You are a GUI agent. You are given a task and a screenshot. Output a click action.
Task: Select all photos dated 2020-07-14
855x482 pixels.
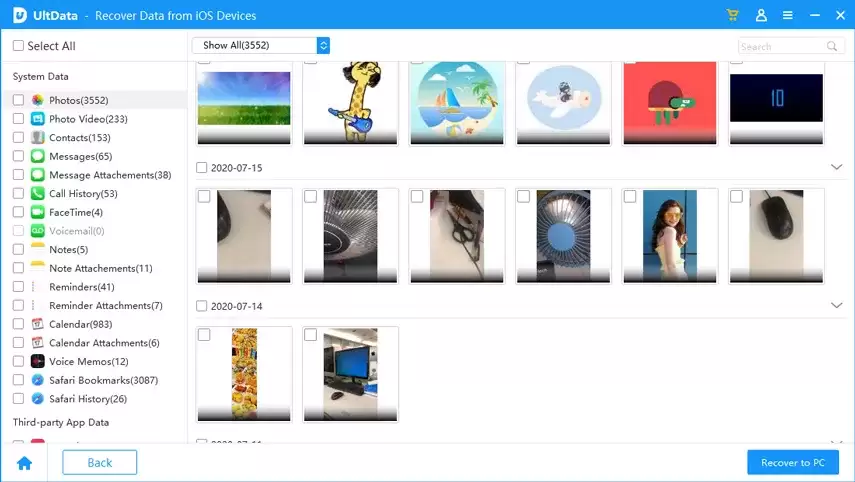coord(202,306)
